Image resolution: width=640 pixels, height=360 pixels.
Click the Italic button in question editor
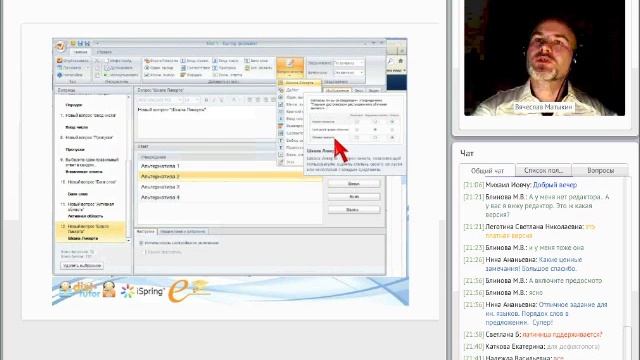point(214,100)
